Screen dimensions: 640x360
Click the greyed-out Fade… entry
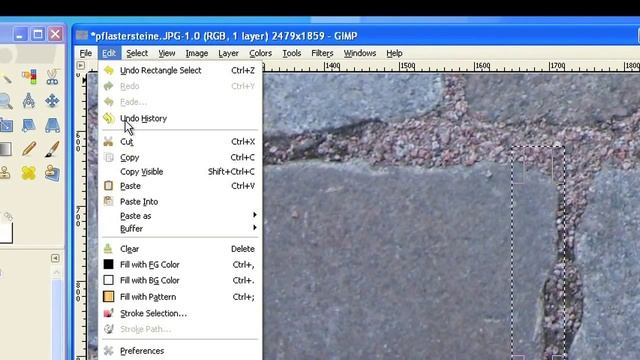(x=180, y=102)
